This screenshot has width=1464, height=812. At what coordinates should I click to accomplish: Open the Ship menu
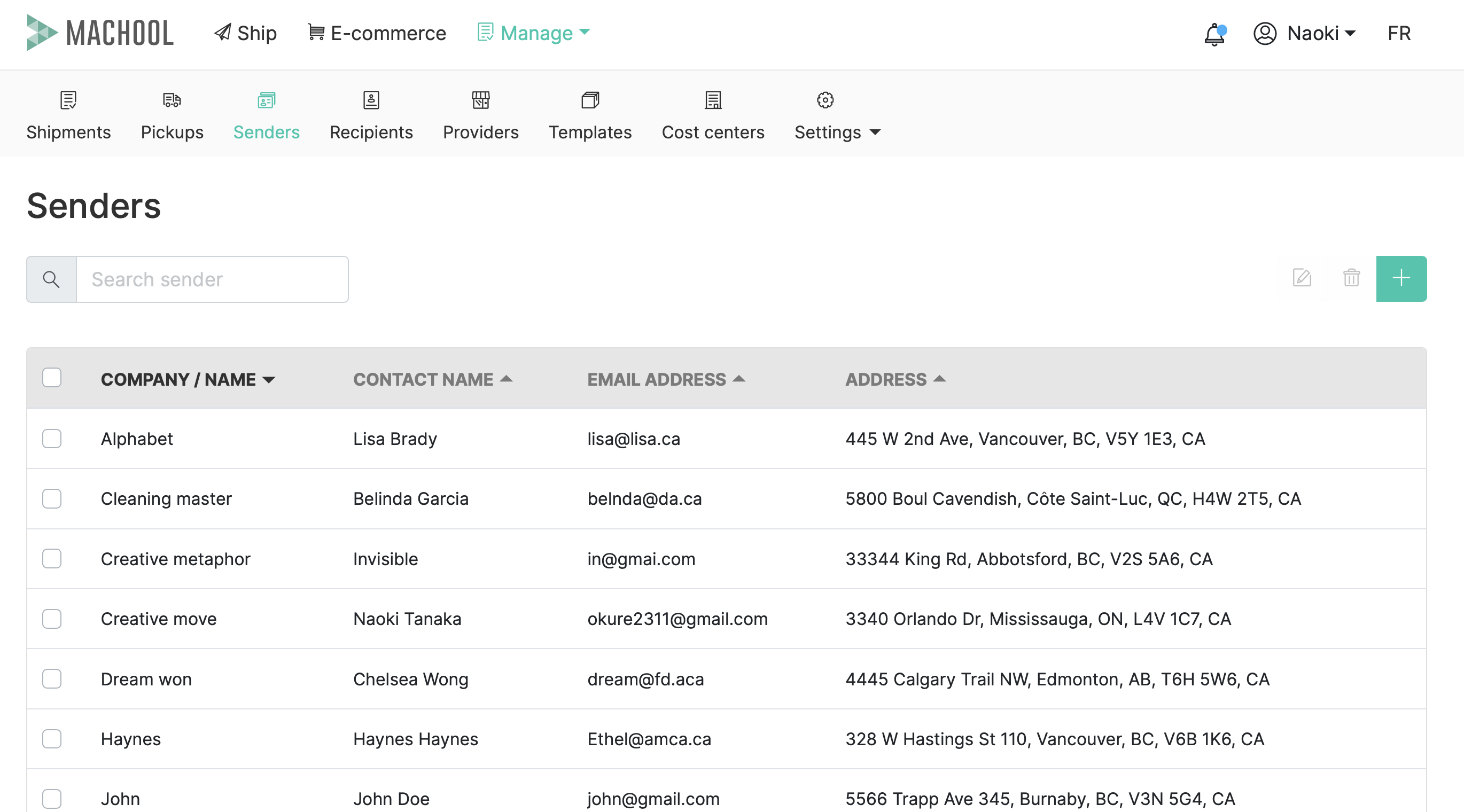click(x=246, y=33)
